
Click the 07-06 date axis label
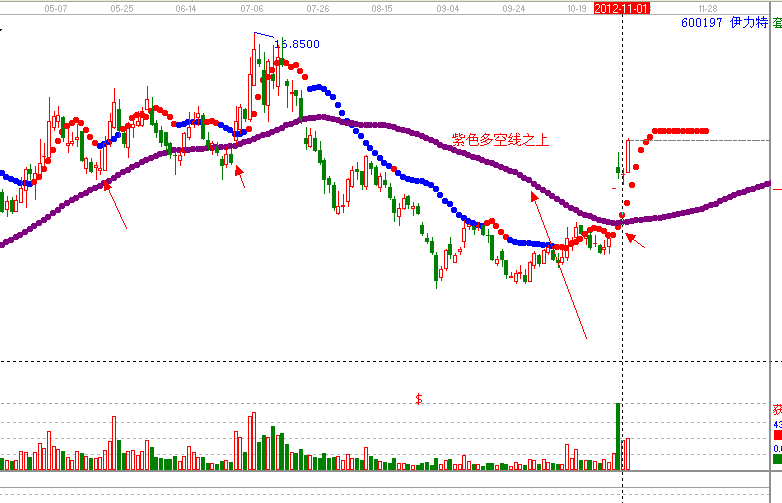pyautogui.click(x=252, y=7)
